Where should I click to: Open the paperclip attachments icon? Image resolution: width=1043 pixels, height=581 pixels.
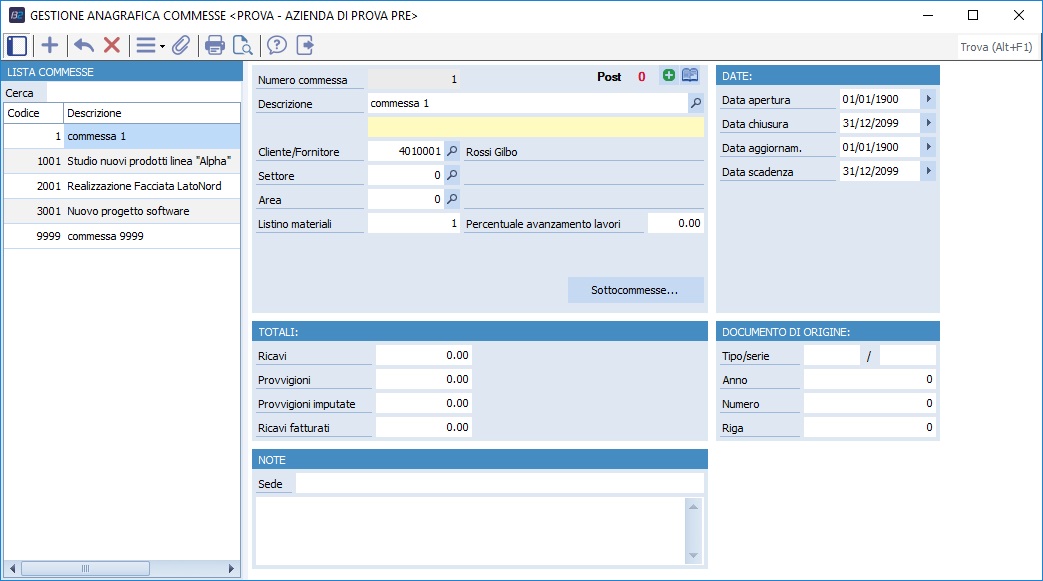click(x=181, y=45)
